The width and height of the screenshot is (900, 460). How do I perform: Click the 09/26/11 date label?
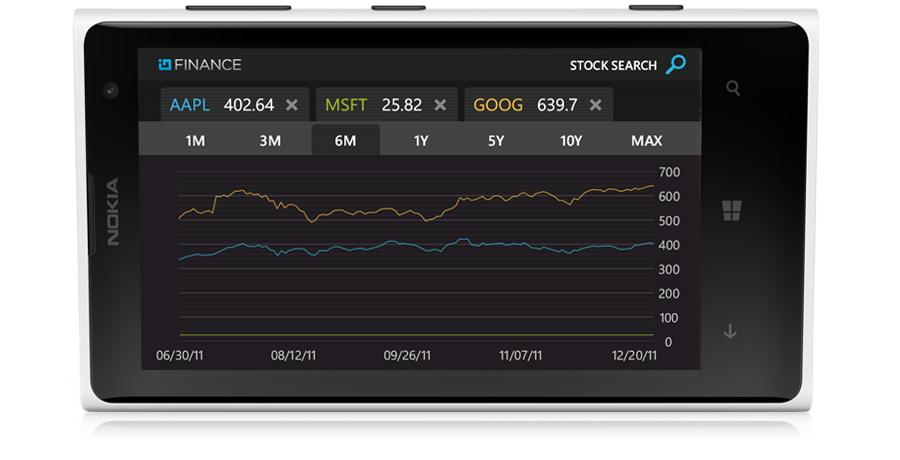click(407, 355)
